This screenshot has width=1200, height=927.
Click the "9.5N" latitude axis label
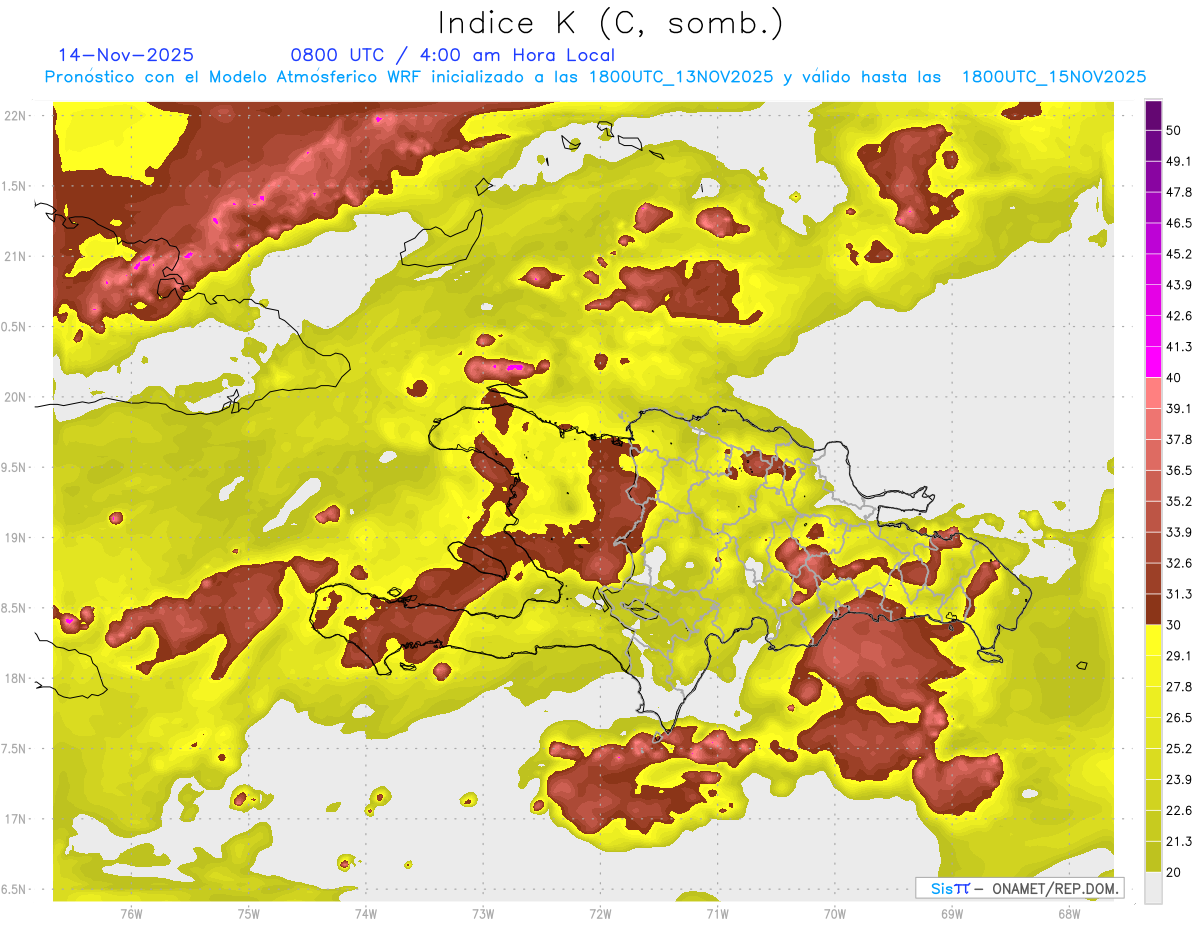(15, 467)
